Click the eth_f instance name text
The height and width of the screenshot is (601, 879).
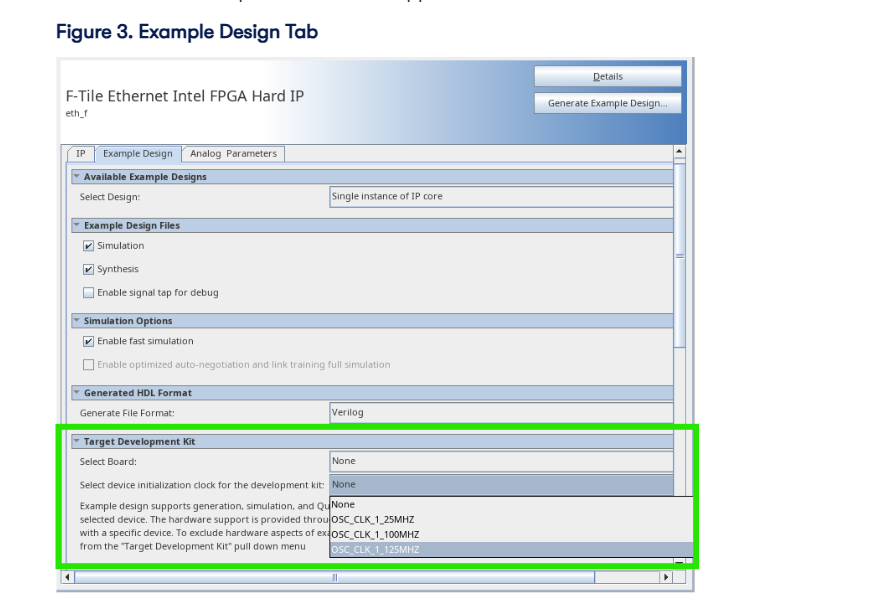76,113
